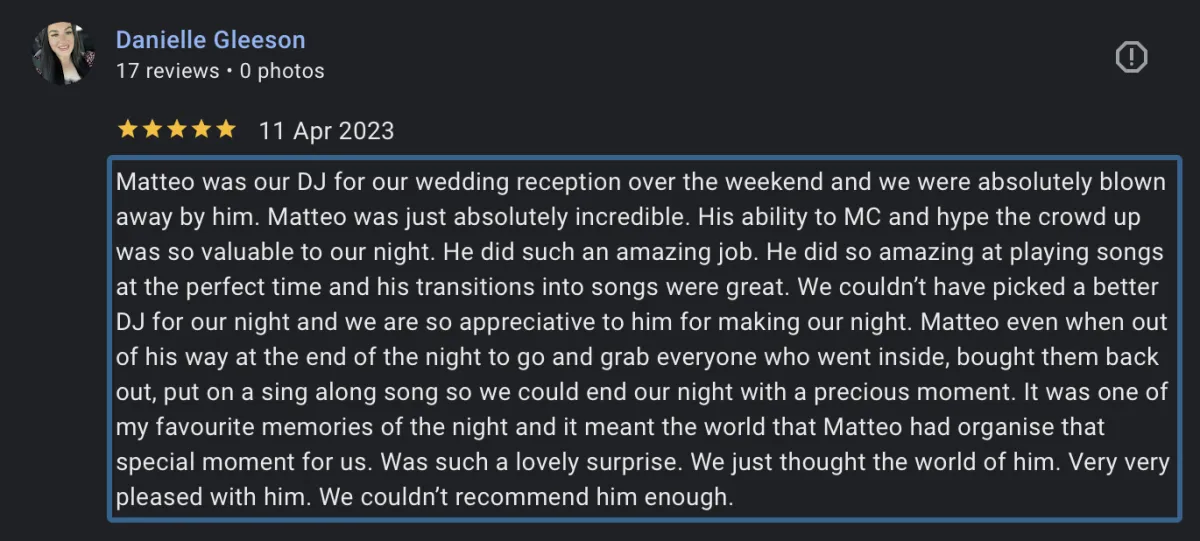Click the "17 reviews" text
The height and width of the screenshot is (541, 1200).
tap(167, 71)
